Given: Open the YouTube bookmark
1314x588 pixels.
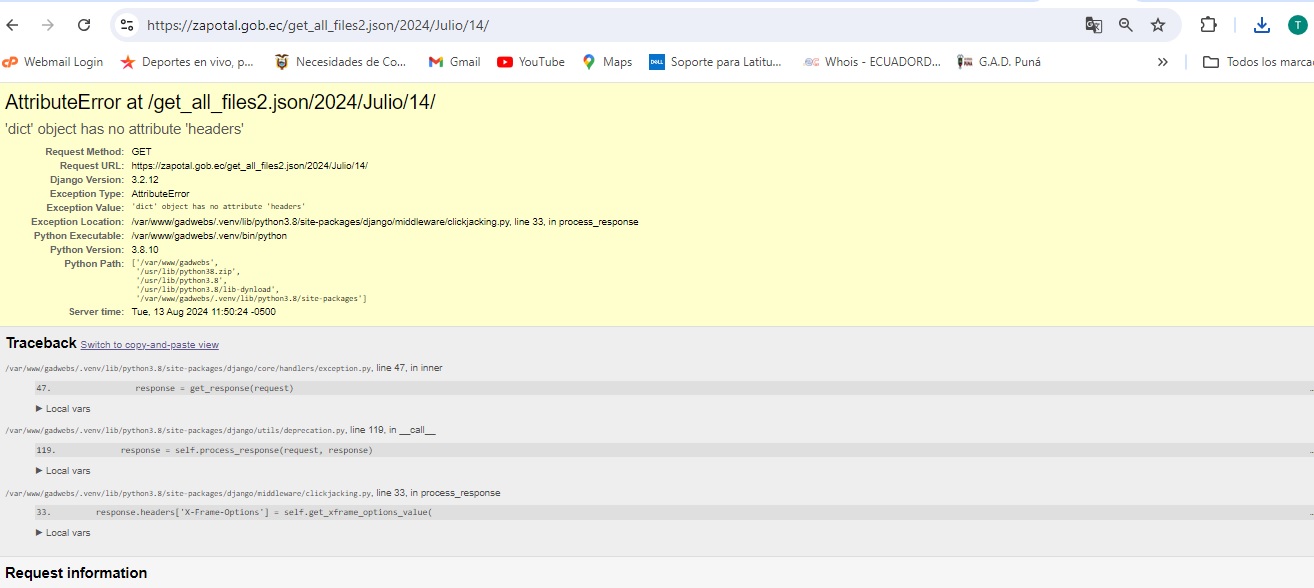Looking at the screenshot, I should (x=531, y=62).
